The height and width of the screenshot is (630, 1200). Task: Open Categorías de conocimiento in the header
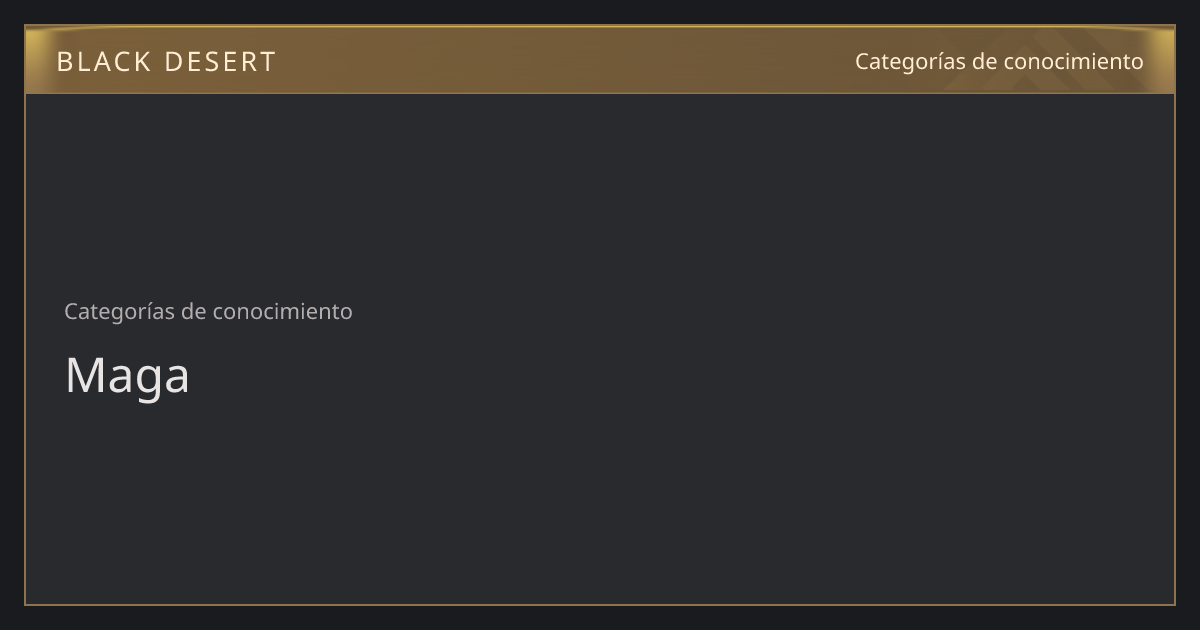[999, 61]
